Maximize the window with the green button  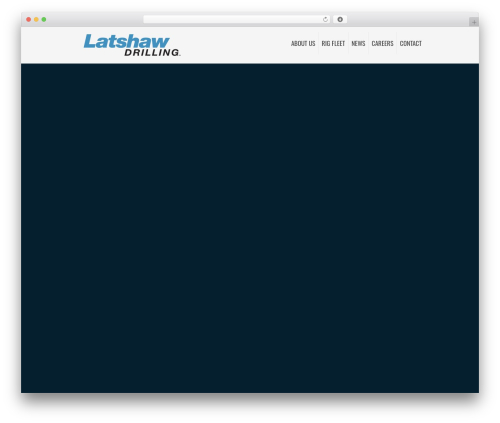44,19
